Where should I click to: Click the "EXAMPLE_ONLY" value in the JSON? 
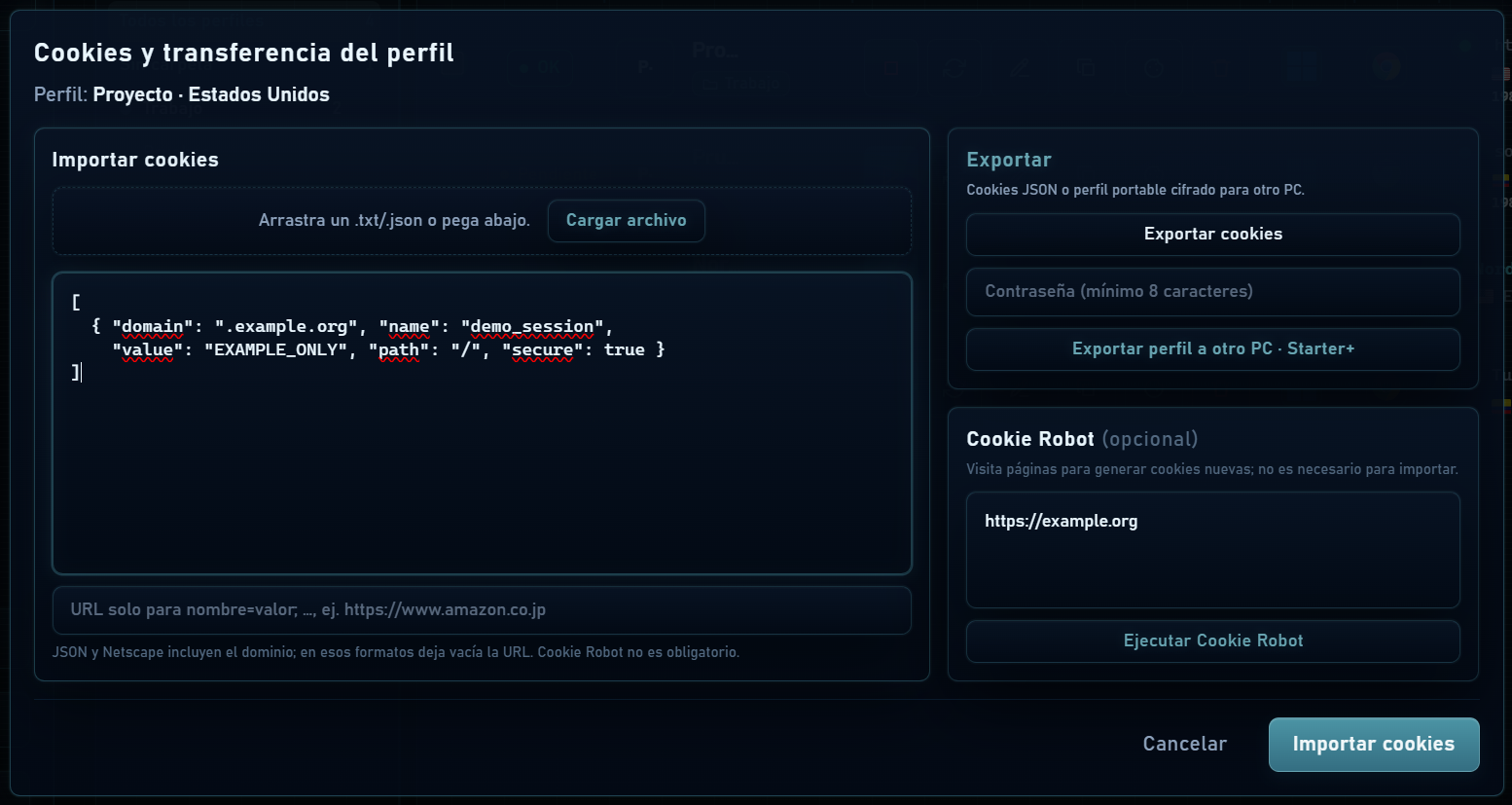point(276,350)
